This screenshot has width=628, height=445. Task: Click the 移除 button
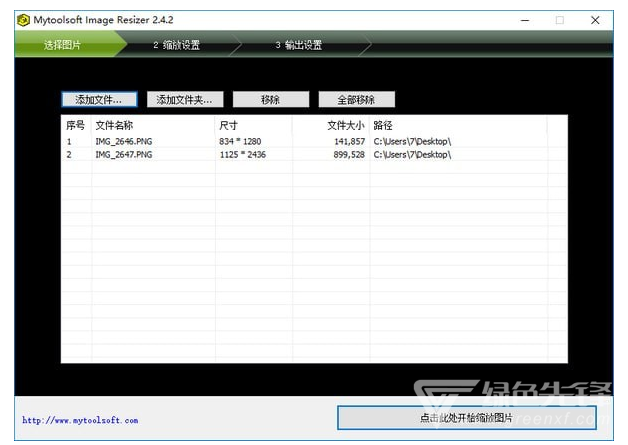[x=271, y=99]
